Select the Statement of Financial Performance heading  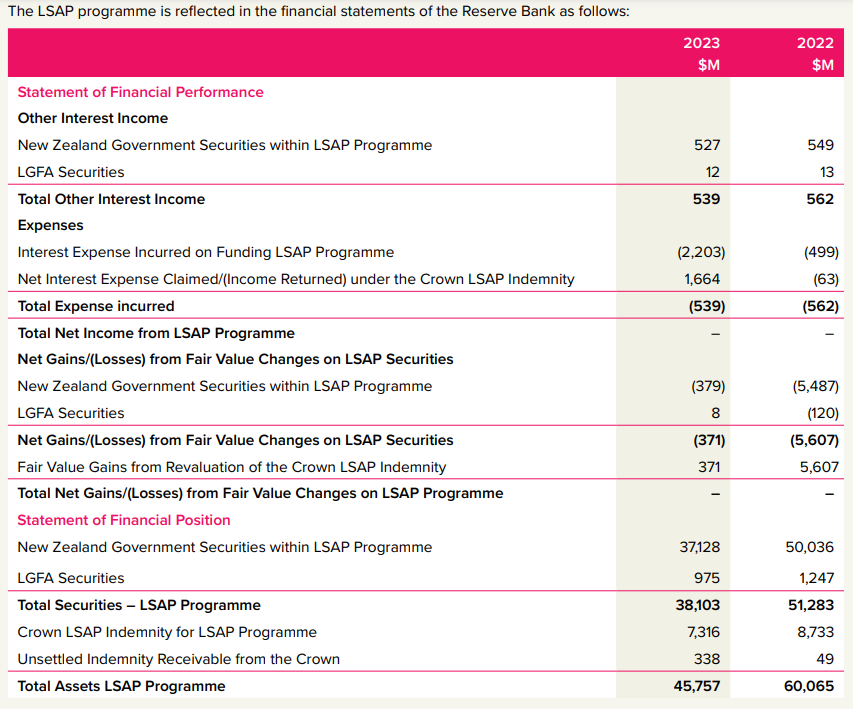(141, 92)
